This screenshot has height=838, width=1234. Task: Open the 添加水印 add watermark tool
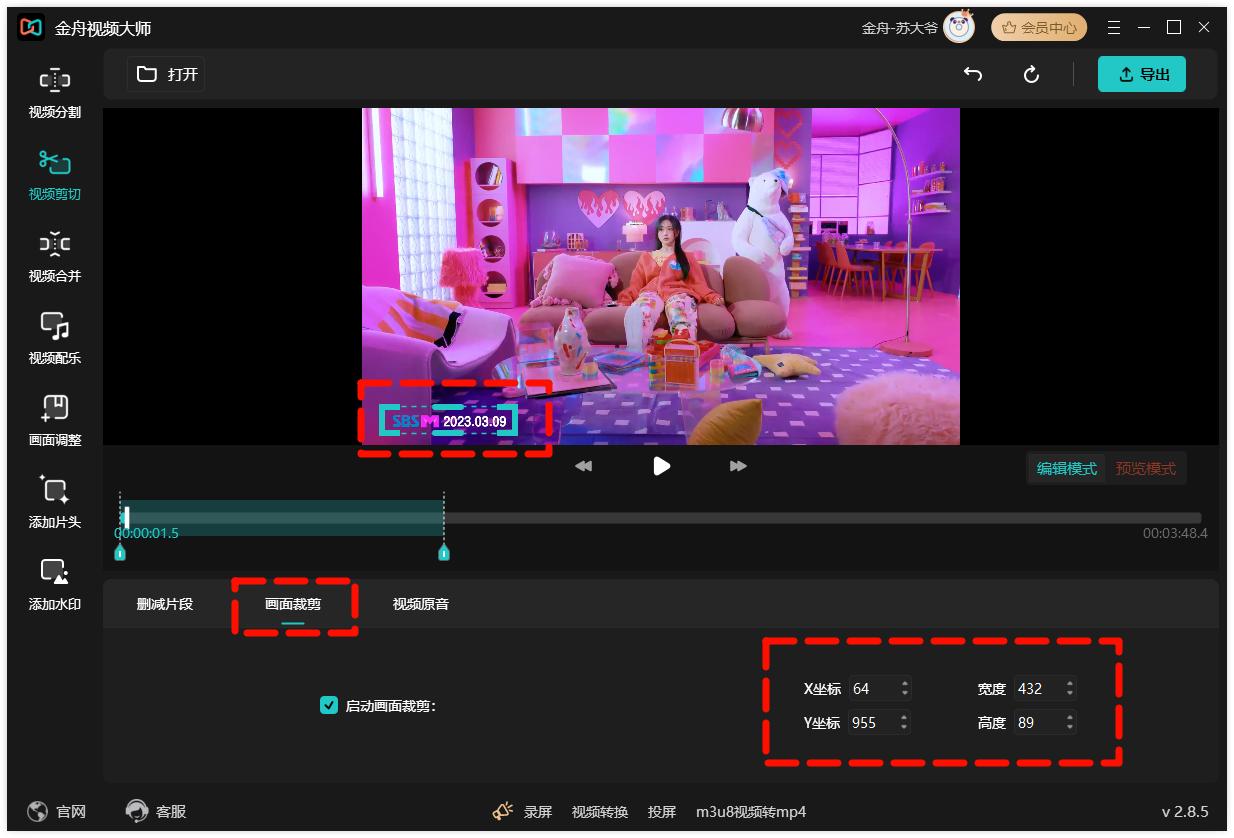coord(55,584)
